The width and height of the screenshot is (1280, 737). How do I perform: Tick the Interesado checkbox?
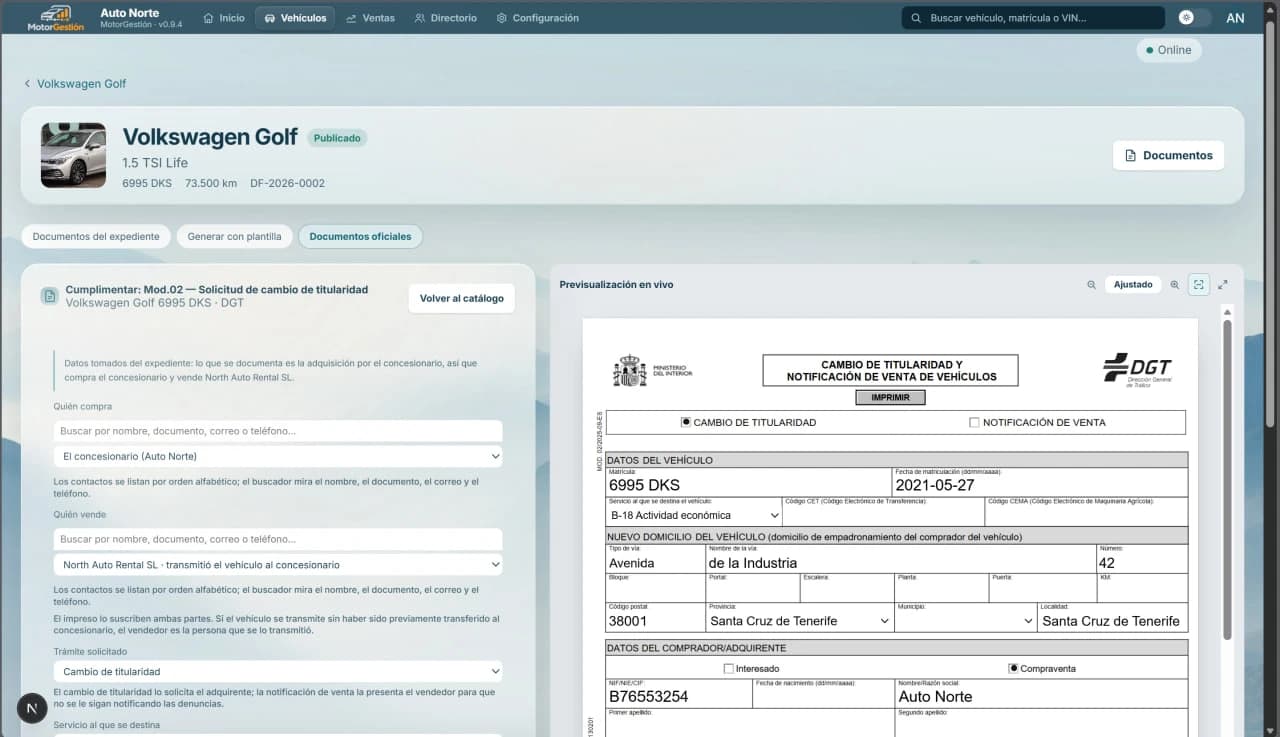(728, 668)
